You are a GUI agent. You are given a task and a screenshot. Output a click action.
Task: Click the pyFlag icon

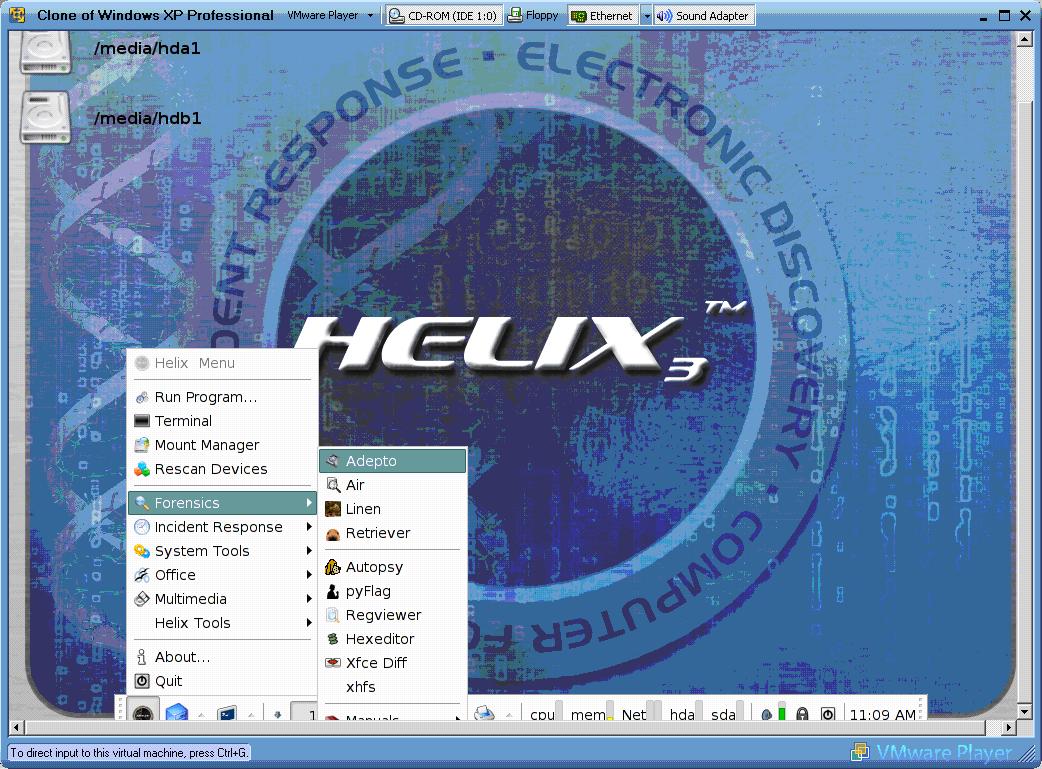coord(333,591)
